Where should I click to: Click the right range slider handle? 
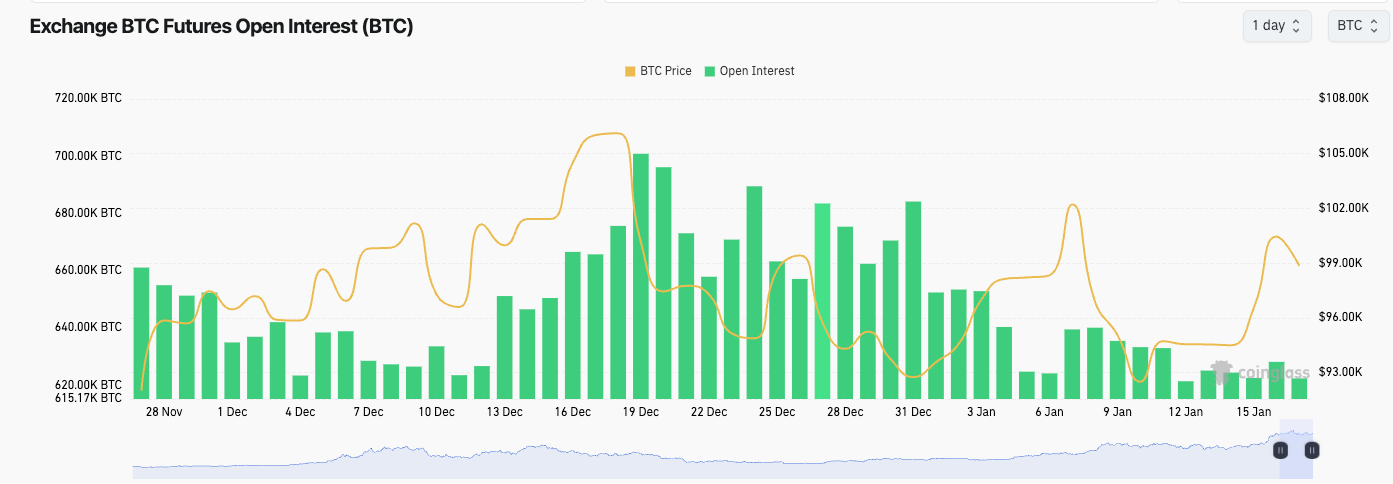pyautogui.click(x=1312, y=450)
